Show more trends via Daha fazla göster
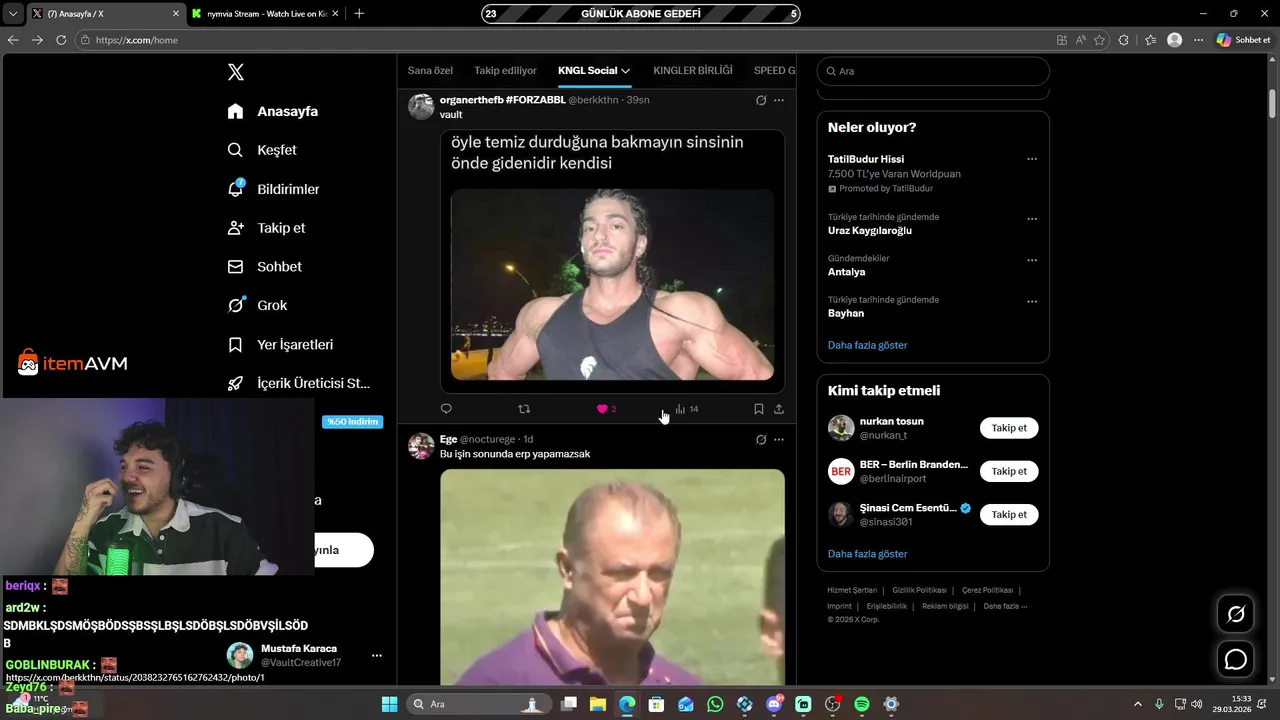1280x720 pixels. click(867, 345)
